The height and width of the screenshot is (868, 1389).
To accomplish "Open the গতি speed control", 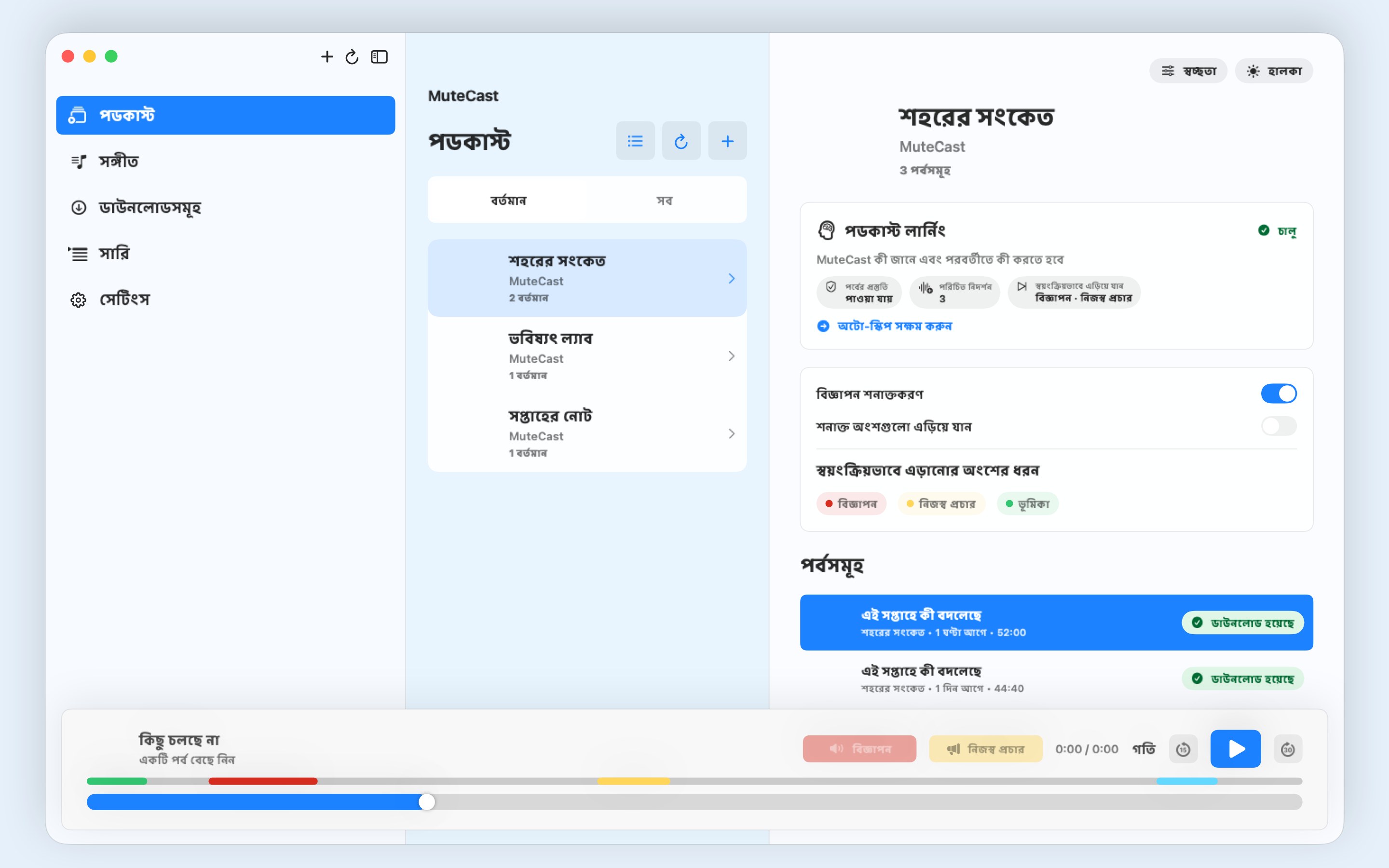I will point(1144,748).
